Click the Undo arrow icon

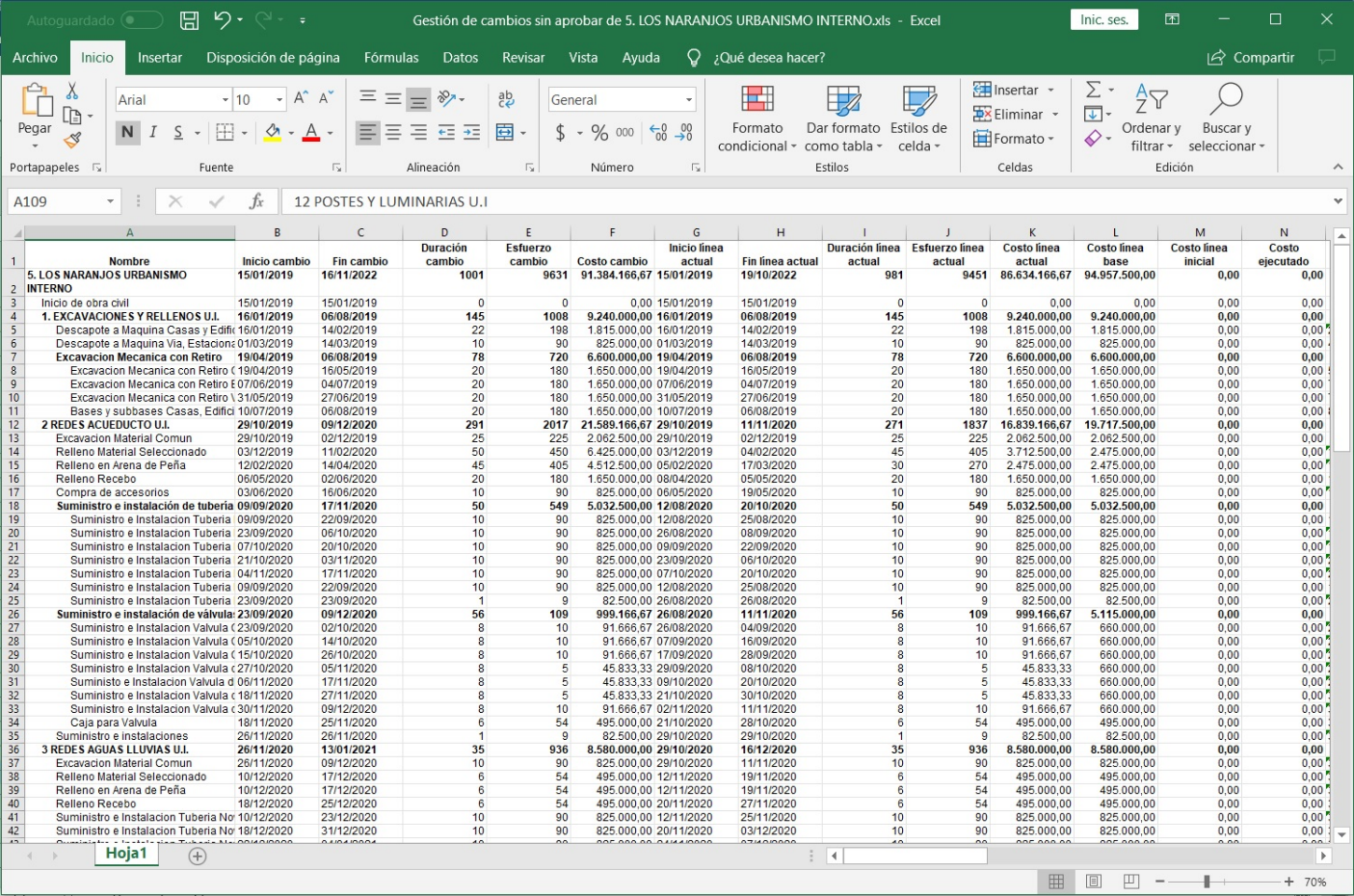(223, 19)
